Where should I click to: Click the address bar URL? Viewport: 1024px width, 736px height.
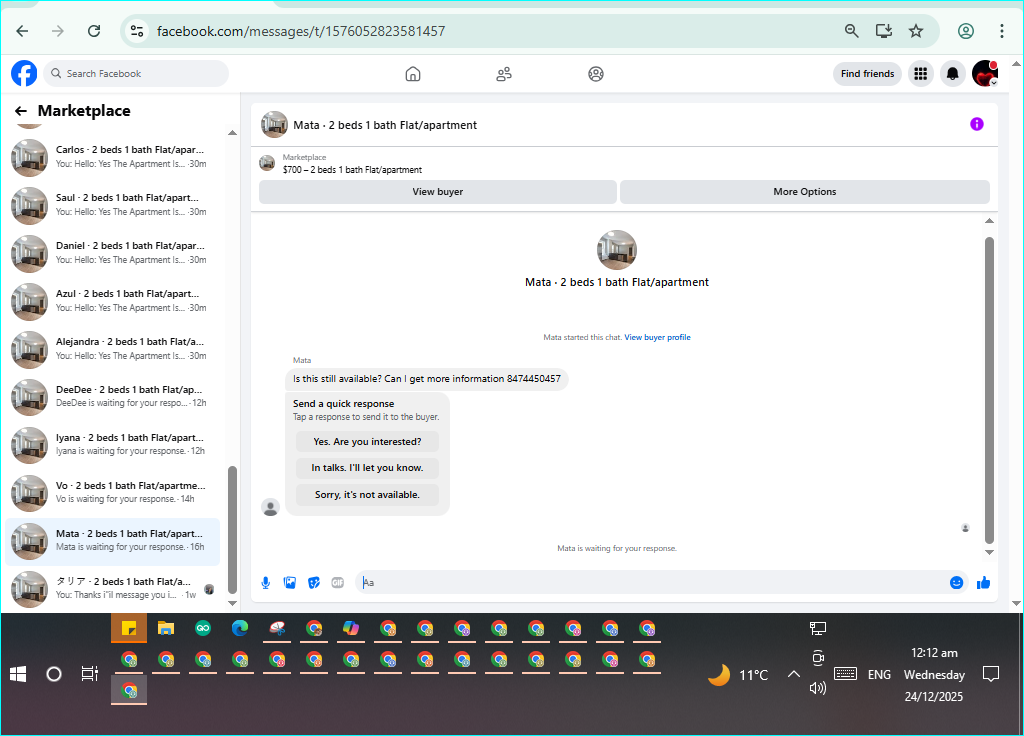tap(301, 31)
